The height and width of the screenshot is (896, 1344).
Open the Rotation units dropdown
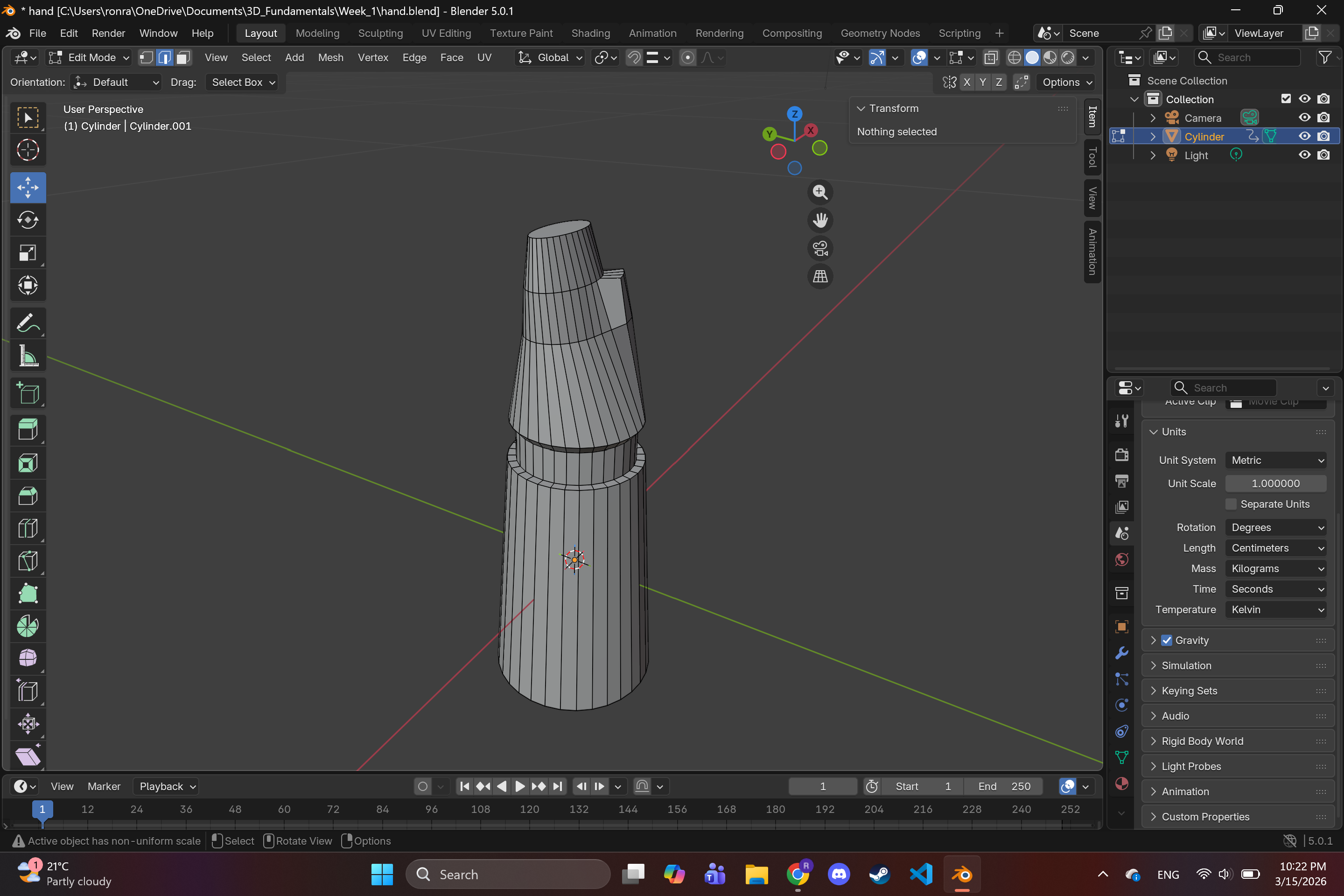pos(1275,527)
